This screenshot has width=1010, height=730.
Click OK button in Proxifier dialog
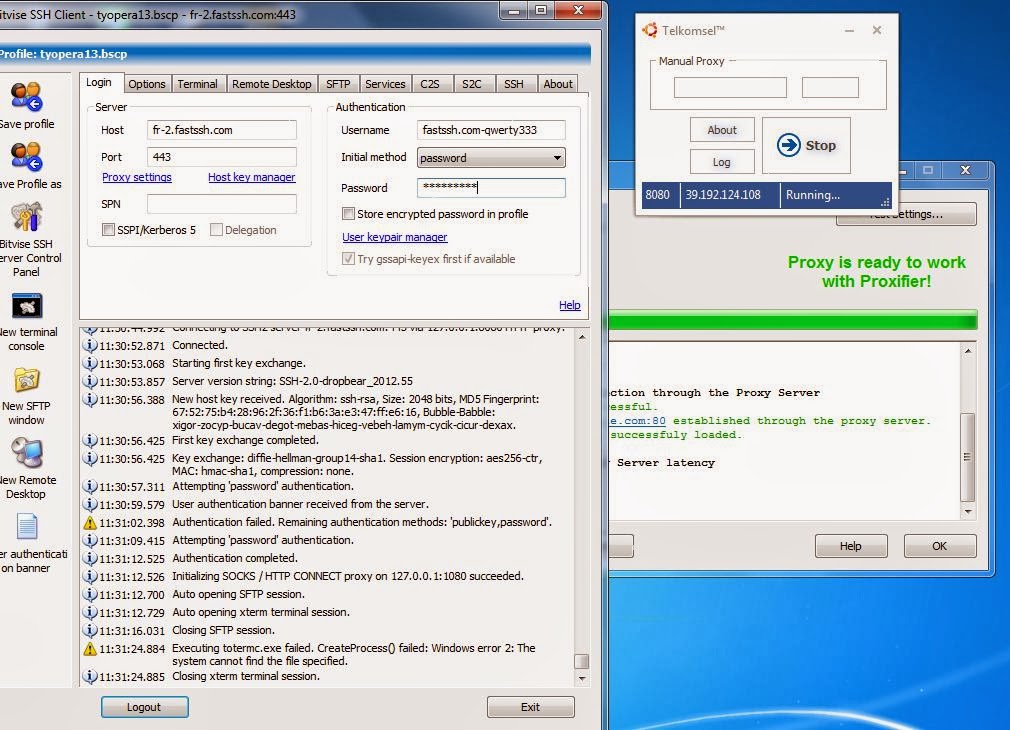tap(939, 546)
